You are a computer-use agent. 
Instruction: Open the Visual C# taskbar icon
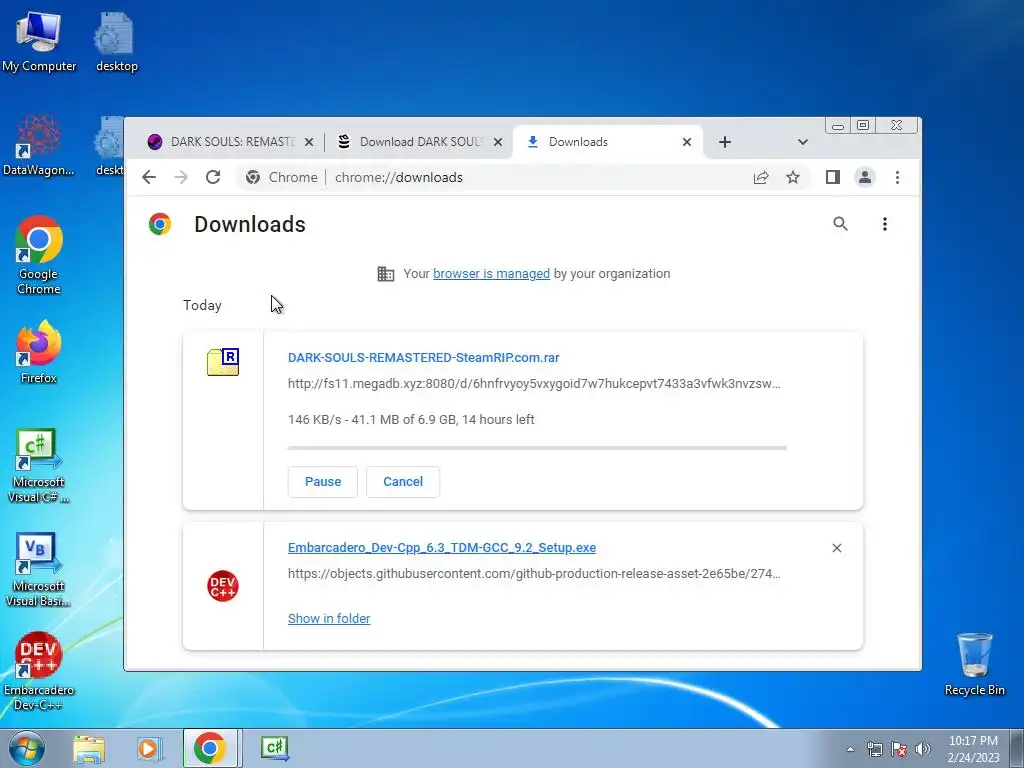[x=274, y=748]
